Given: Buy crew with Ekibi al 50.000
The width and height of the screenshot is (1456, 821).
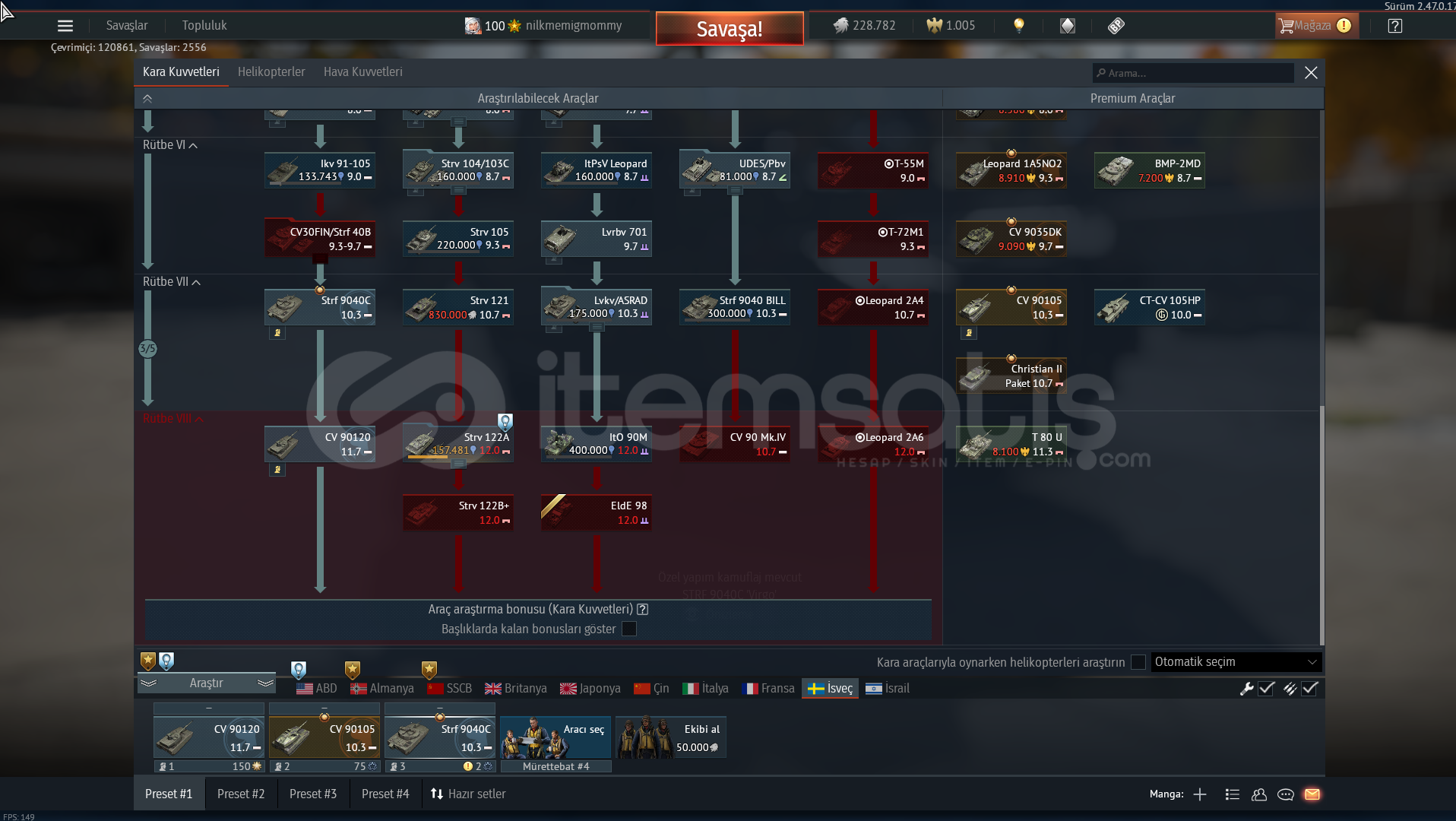Looking at the screenshot, I should (670, 737).
